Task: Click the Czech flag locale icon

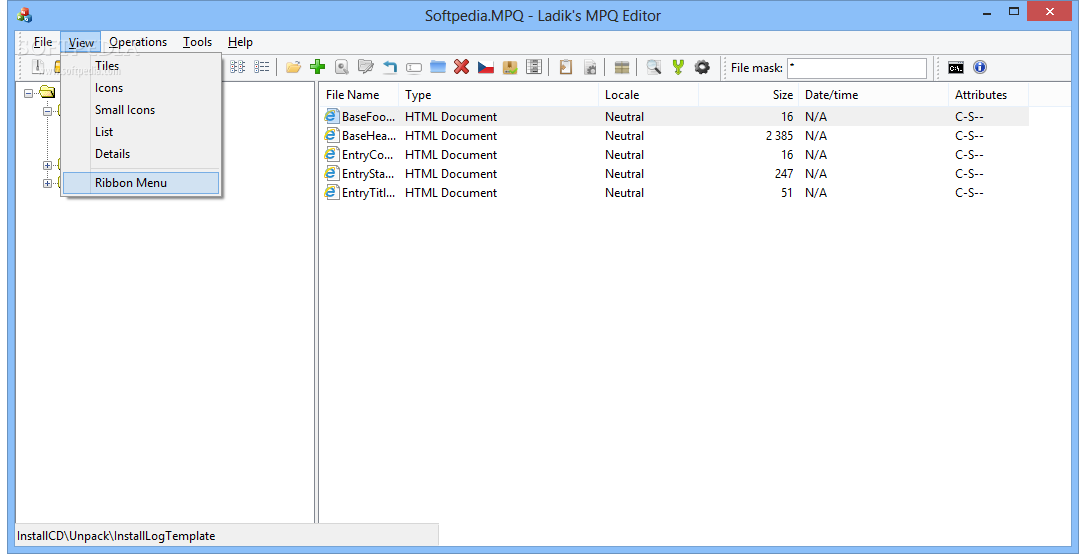Action: (x=486, y=67)
